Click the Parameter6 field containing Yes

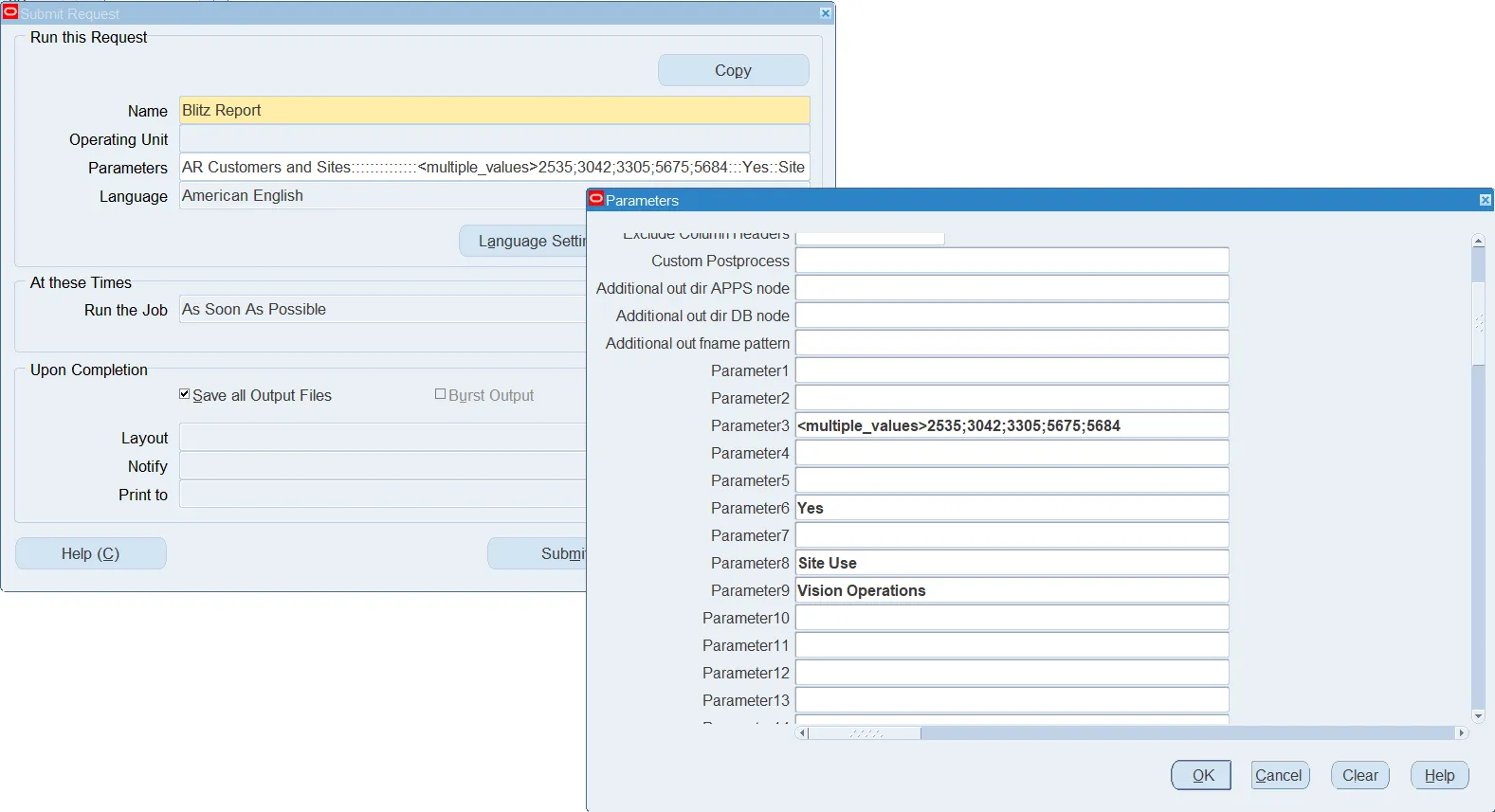coord(1012,508)
